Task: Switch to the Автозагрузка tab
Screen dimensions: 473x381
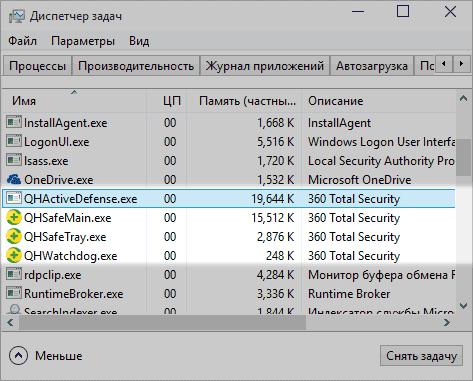Action: click(372, 66)
